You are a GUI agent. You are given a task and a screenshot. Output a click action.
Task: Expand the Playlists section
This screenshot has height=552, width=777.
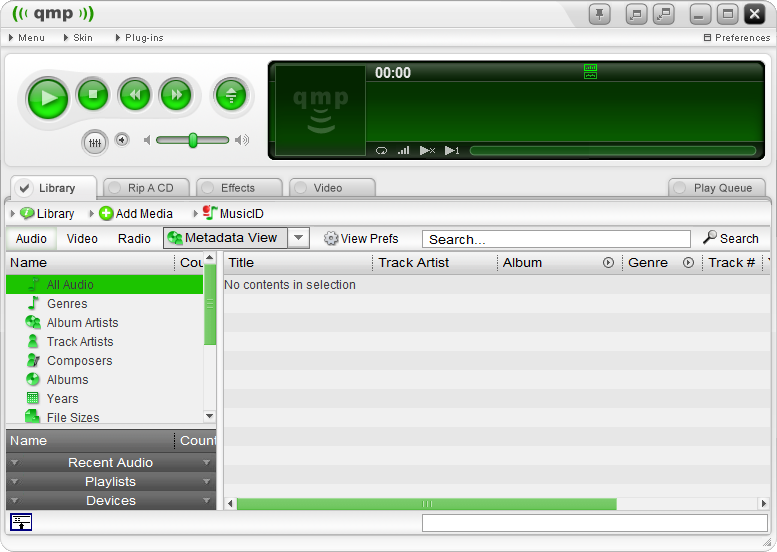[111, 482]
